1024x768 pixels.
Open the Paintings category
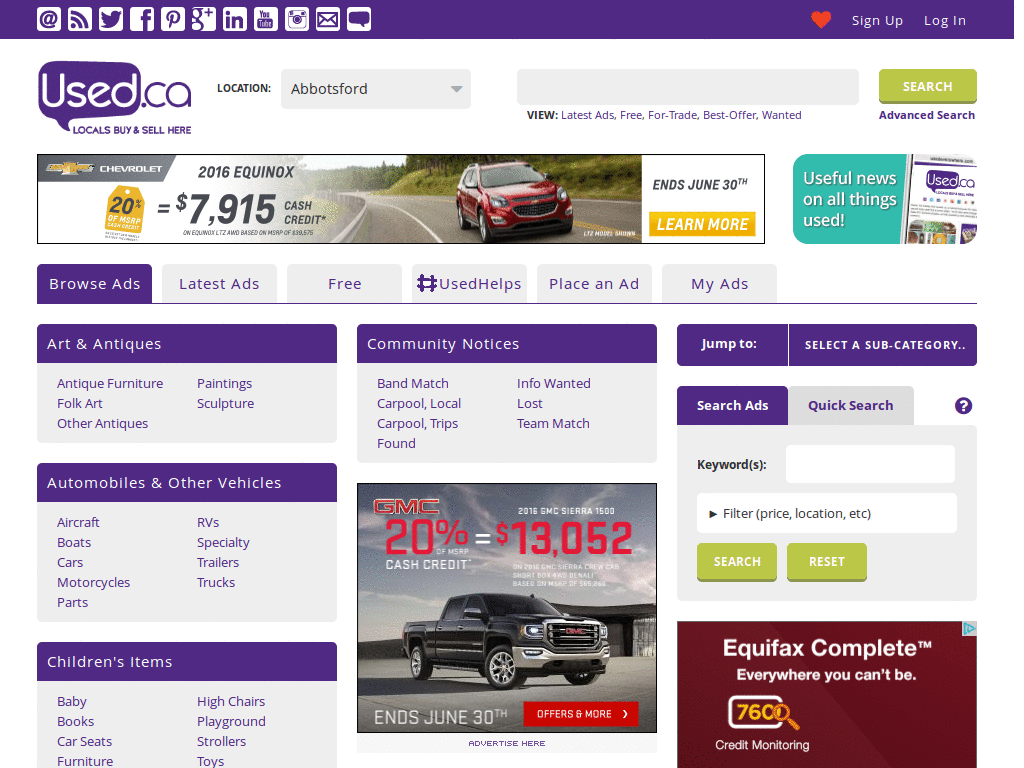click(x=225, y=383)
